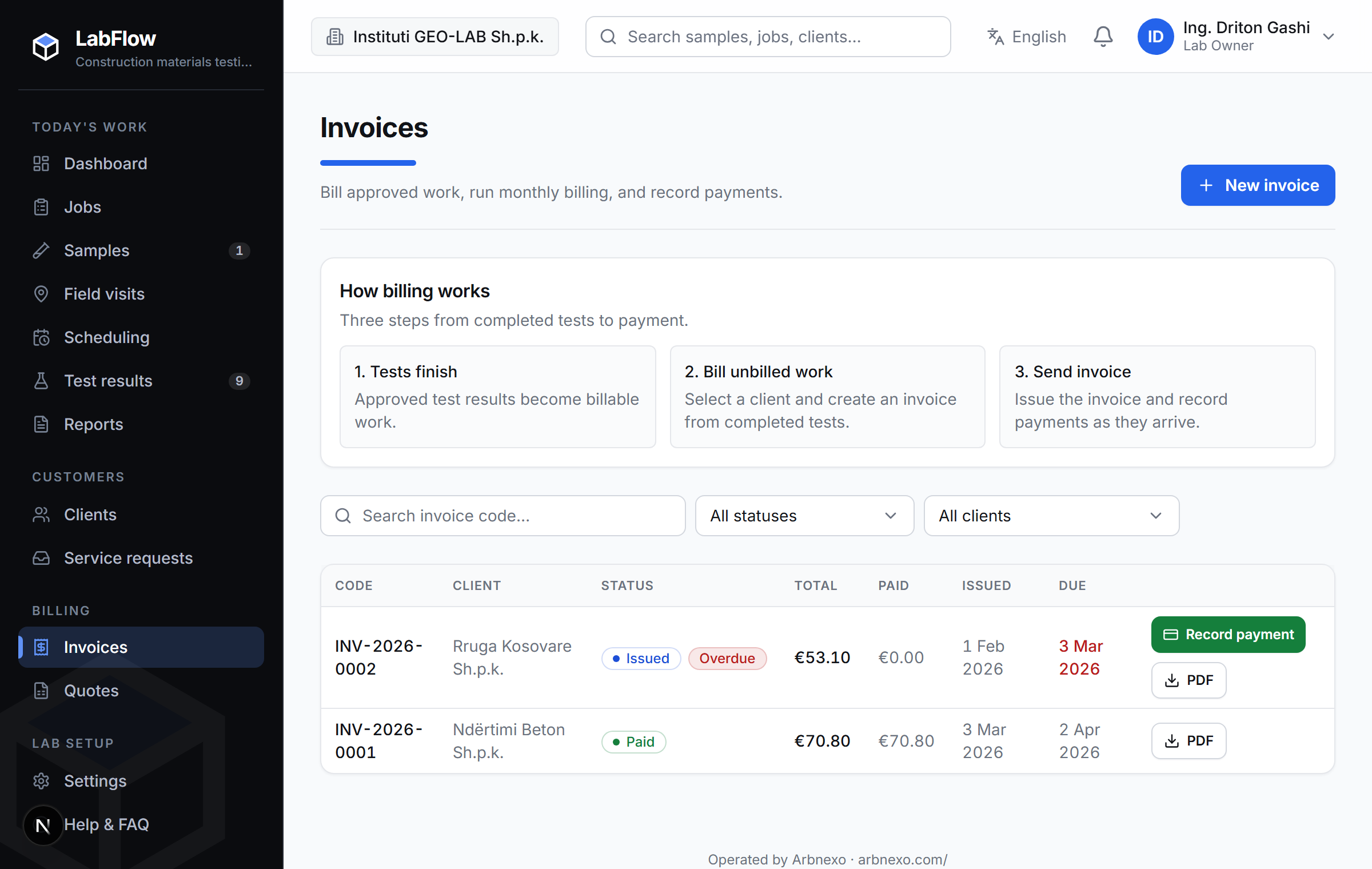Click magnifier icon in invoice code search
The width and height of the screenshot is (1372, 869).
(x=343, y=516)
